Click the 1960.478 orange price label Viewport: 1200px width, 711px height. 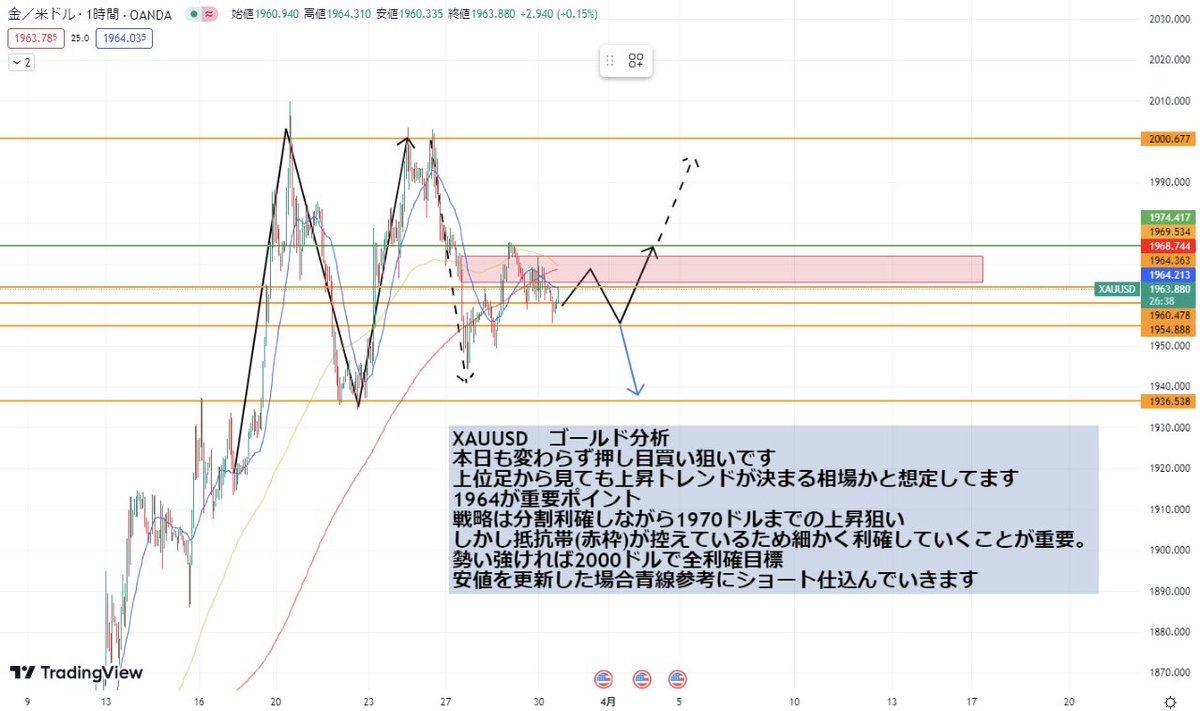(1168, 315)
